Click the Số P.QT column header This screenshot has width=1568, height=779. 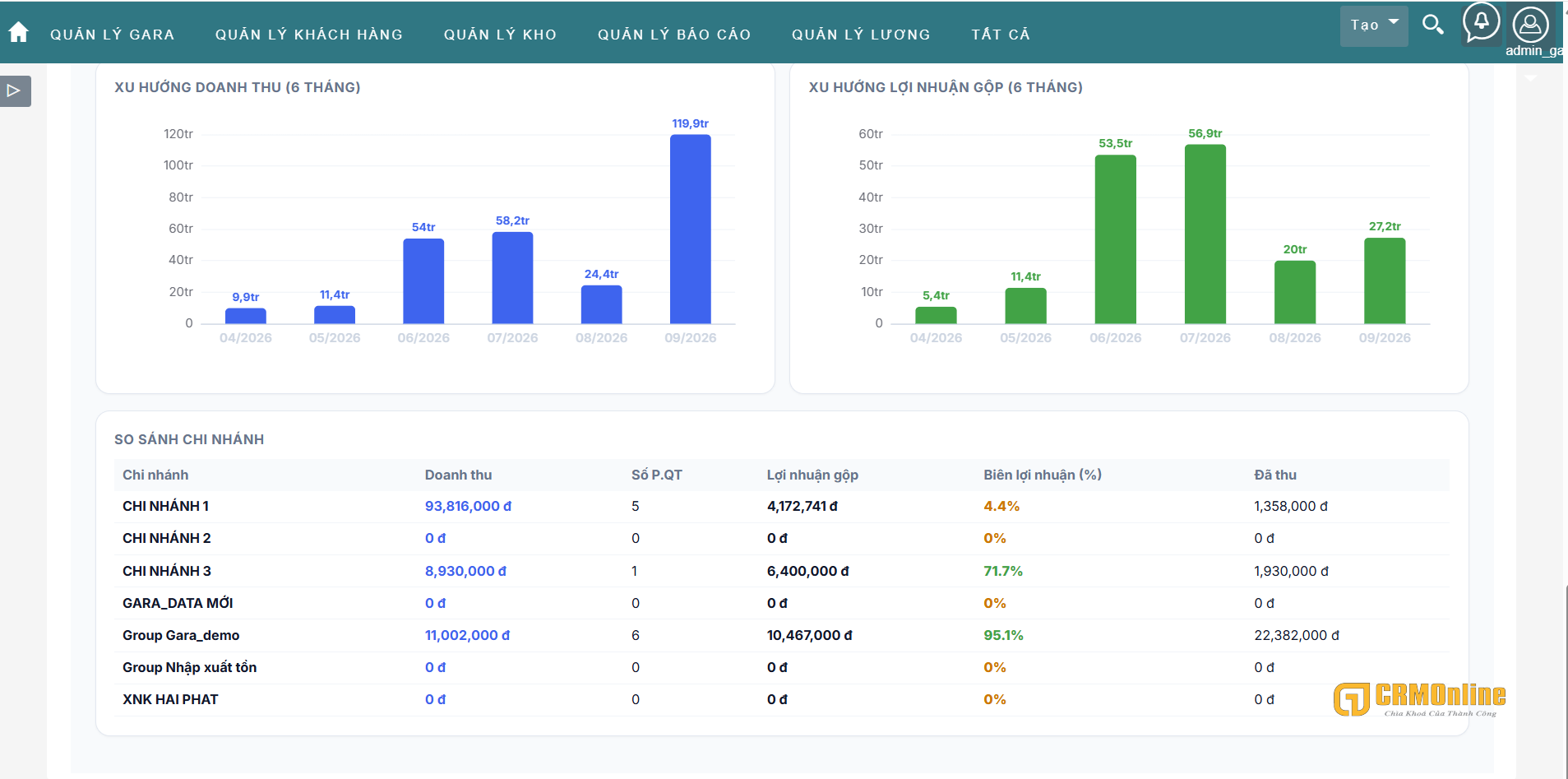click(657, 475)
